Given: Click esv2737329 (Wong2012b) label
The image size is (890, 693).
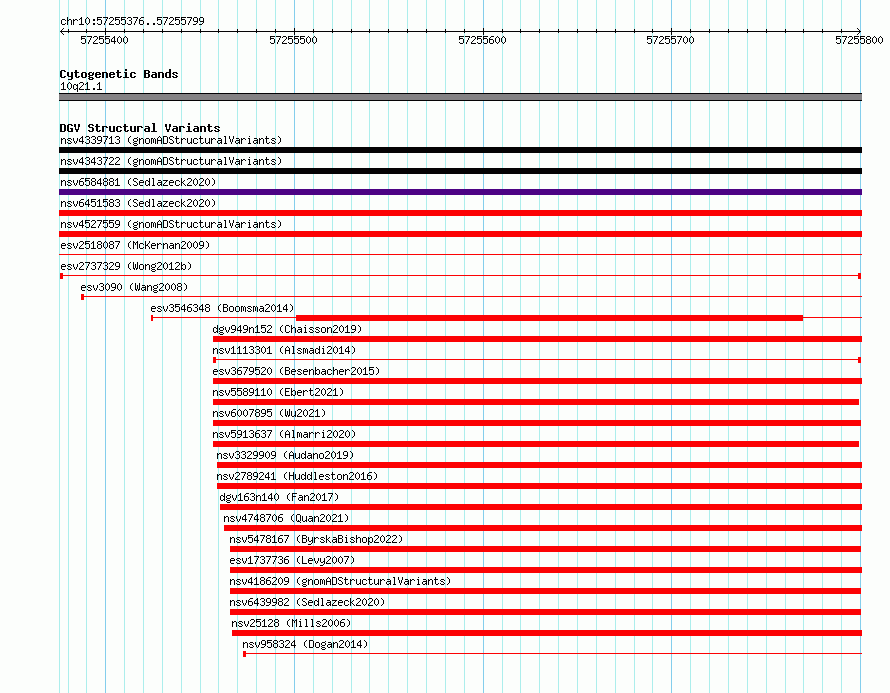Looking at the screenshot, I should click(x=126, y=266).
